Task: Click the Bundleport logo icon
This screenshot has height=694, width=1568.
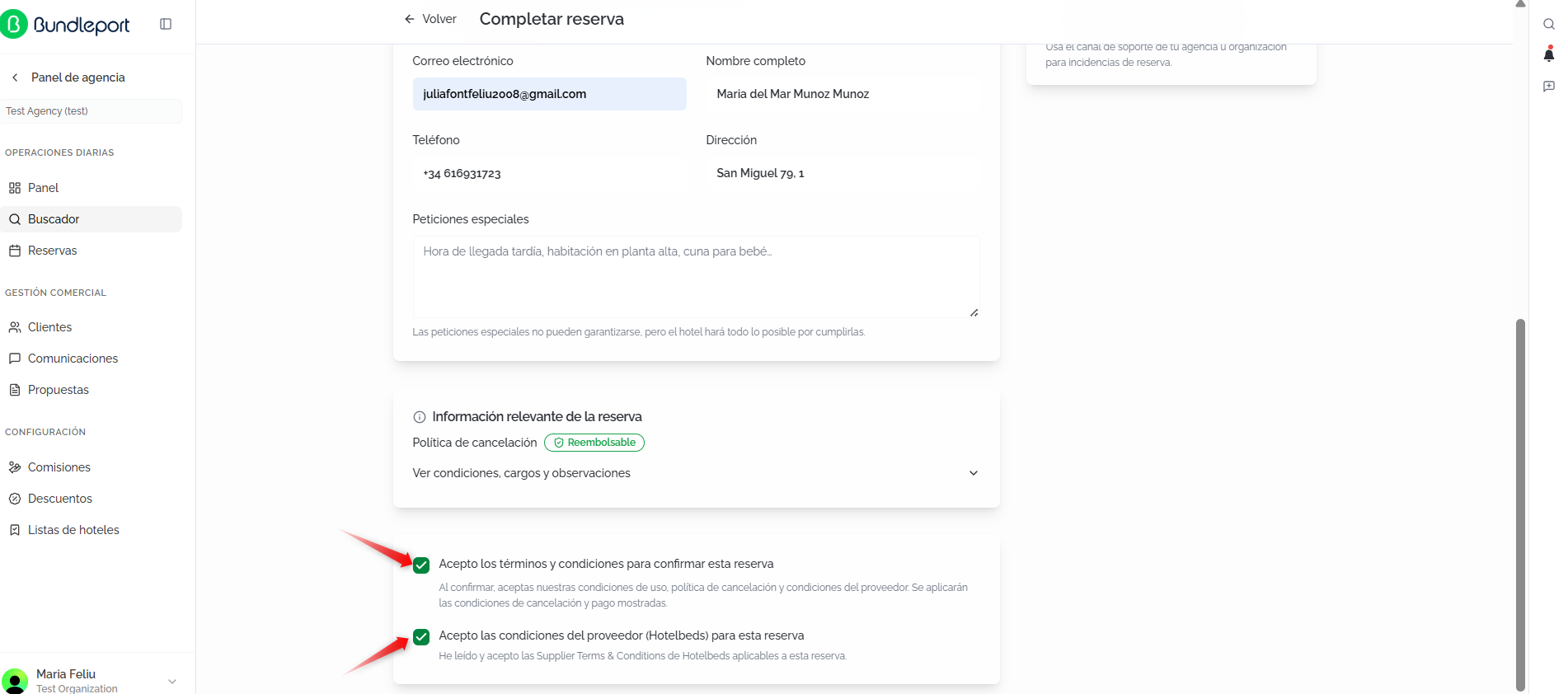Action: pyautogui.click(x=14, y=25)
